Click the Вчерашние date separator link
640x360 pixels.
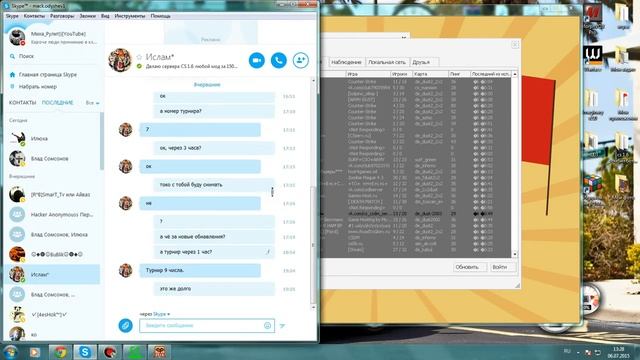coord(207,84)
